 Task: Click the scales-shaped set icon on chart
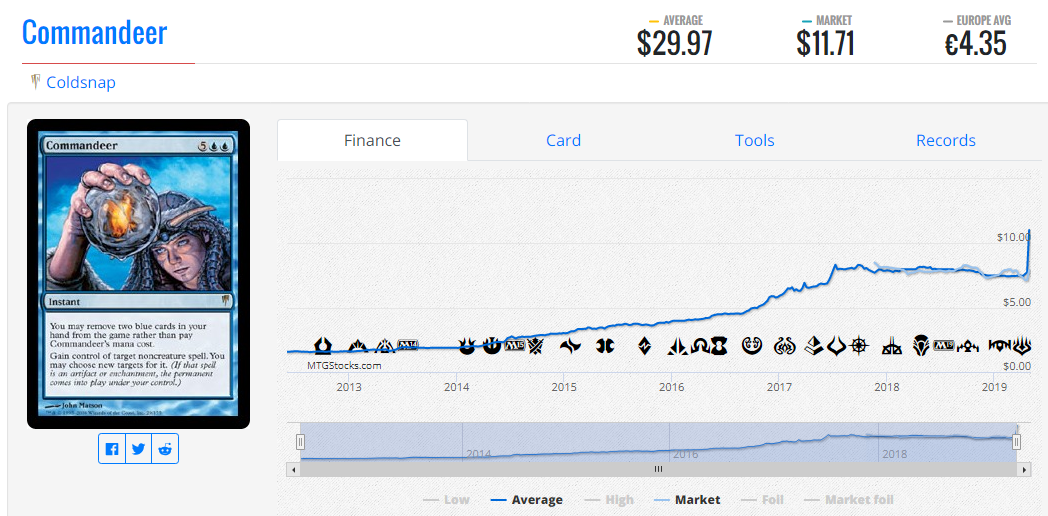pos(891,346)
